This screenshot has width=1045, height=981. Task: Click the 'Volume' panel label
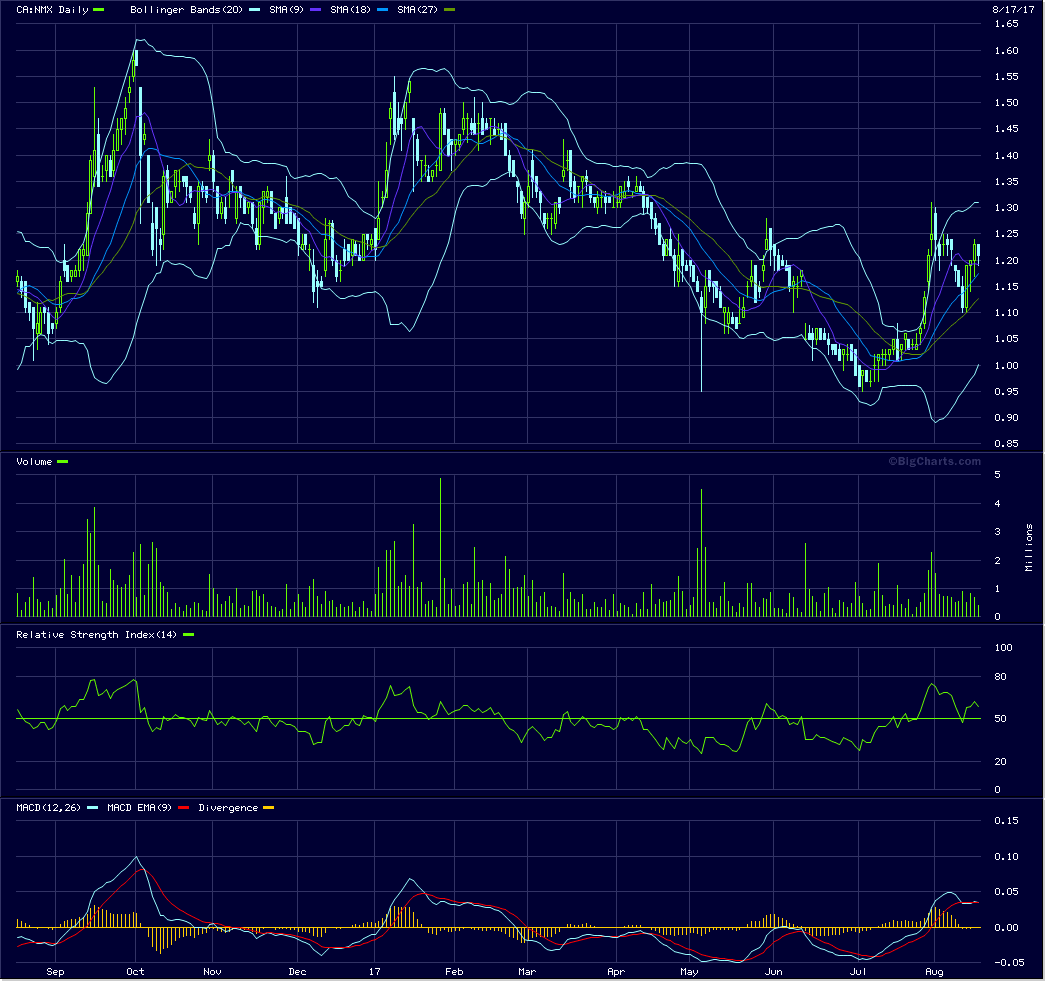34,462
